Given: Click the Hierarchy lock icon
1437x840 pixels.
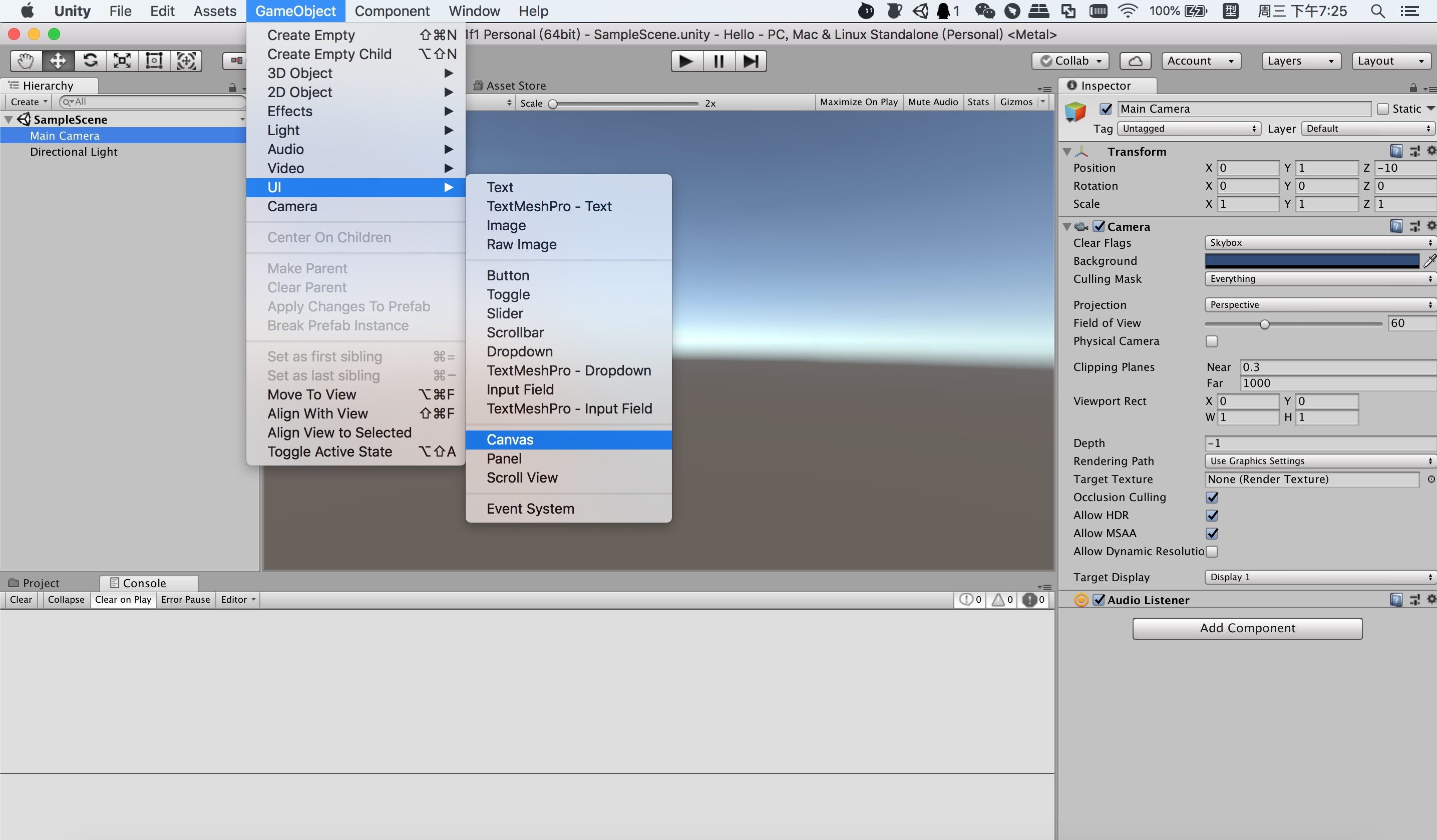Looking at the screenshot, I should click(233, 87).
